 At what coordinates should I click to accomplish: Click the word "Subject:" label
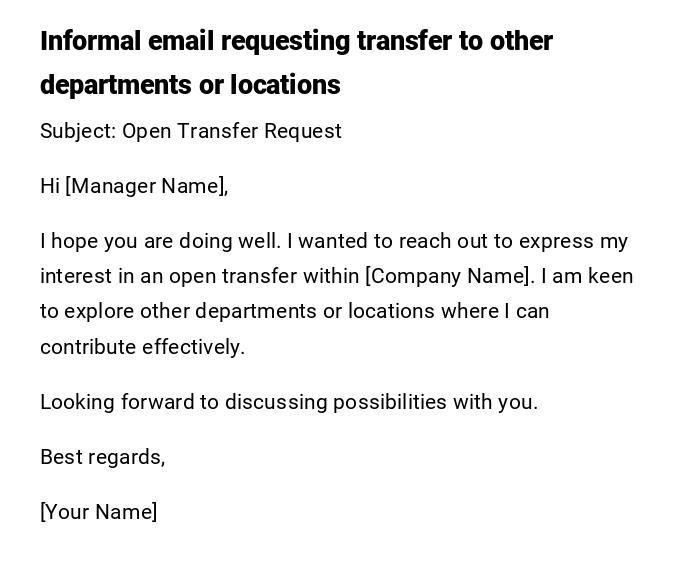(x=78, y=131)
